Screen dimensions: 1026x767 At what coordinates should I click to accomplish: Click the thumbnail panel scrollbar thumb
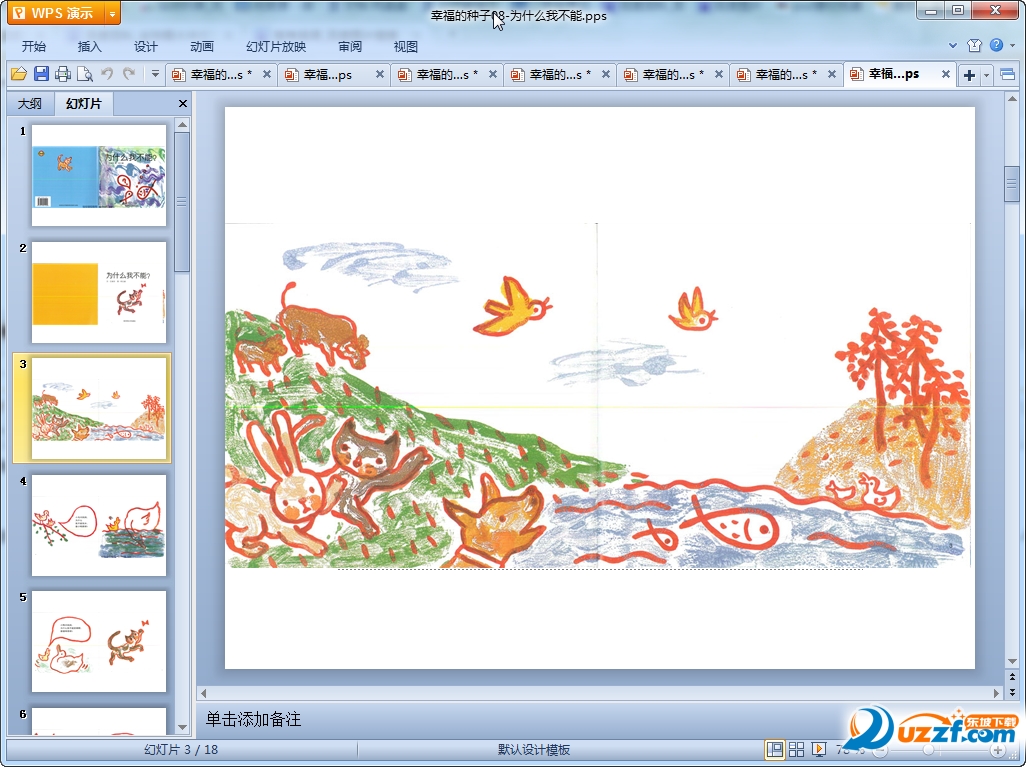[x=183, y=202]
